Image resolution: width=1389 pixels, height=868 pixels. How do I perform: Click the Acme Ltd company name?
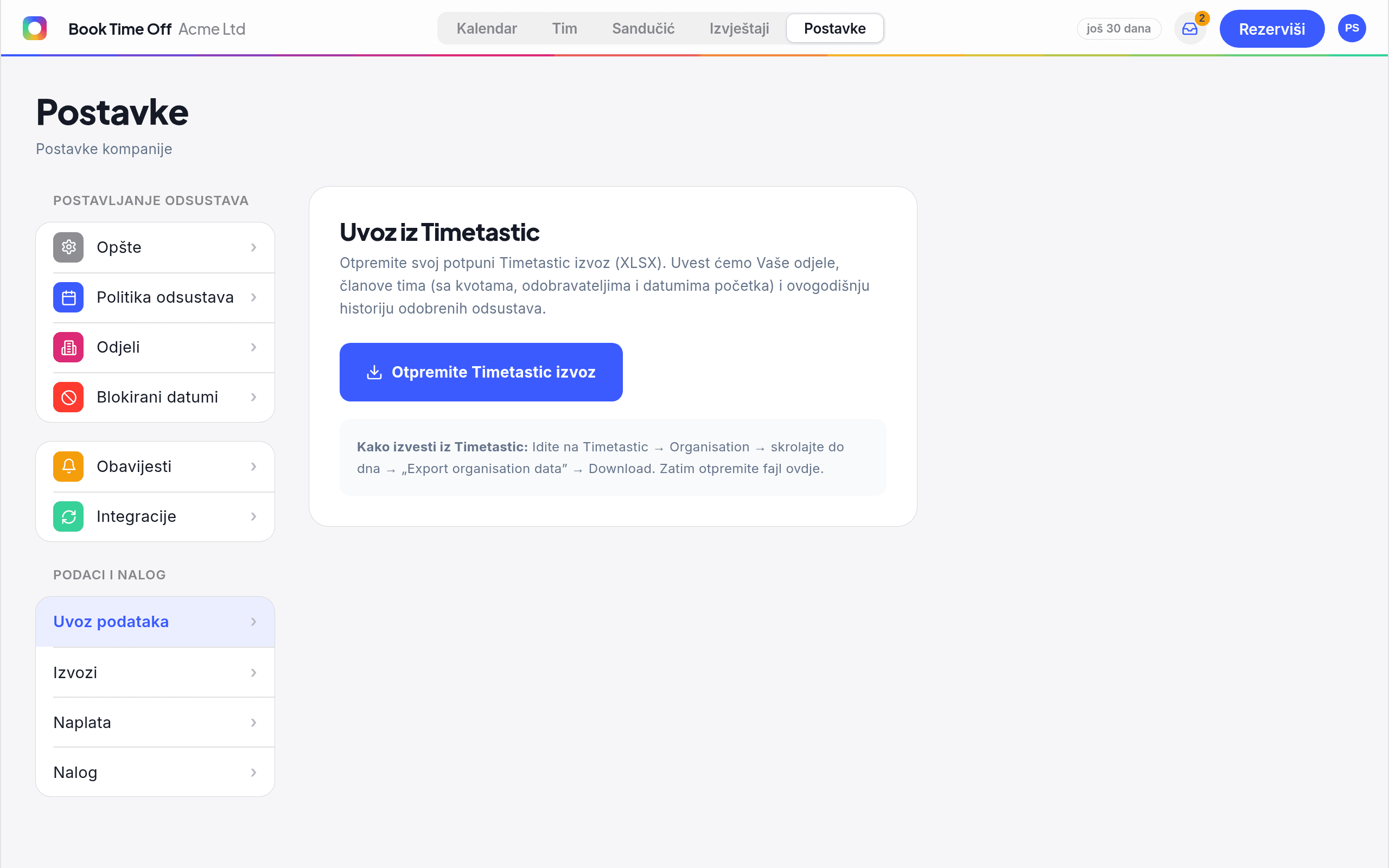212,29
